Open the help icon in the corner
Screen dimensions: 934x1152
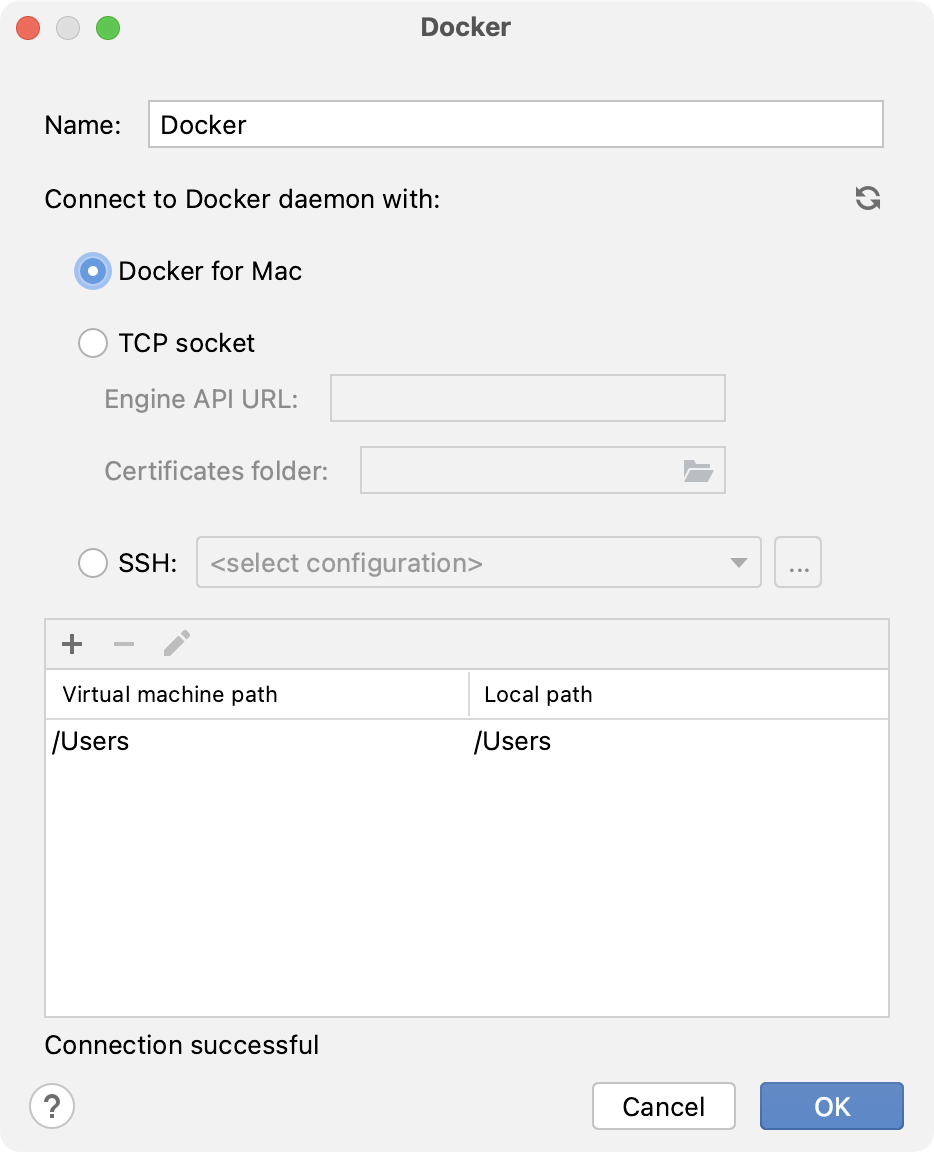pos(51,1106)
